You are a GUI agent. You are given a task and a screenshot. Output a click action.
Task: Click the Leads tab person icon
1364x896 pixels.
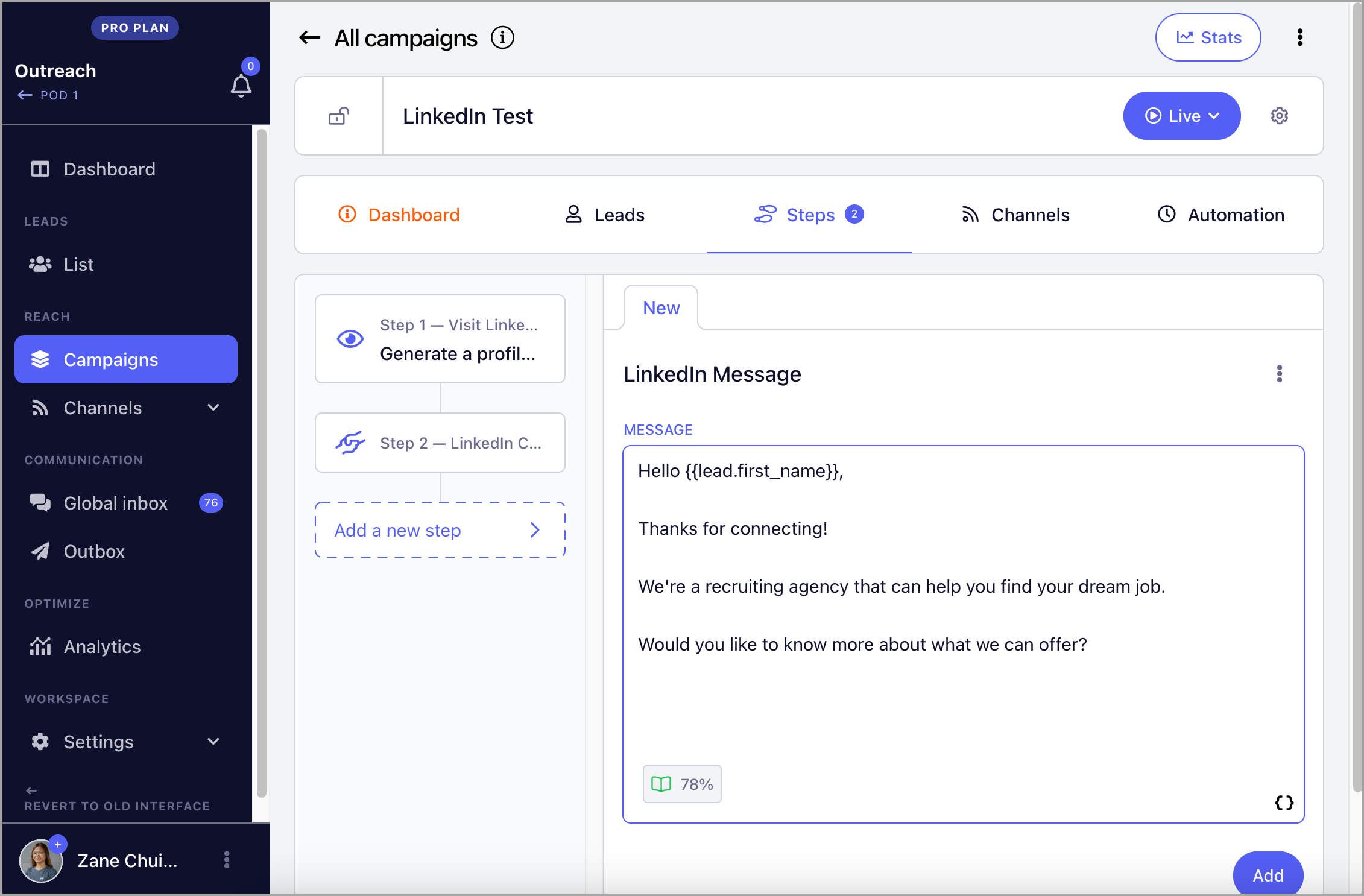[x=573, y=214]
